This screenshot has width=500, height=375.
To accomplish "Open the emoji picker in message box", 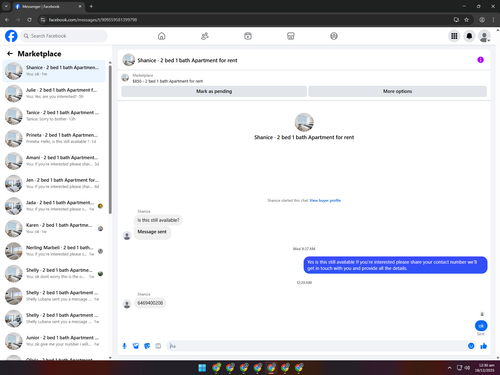I will [471, 346].
